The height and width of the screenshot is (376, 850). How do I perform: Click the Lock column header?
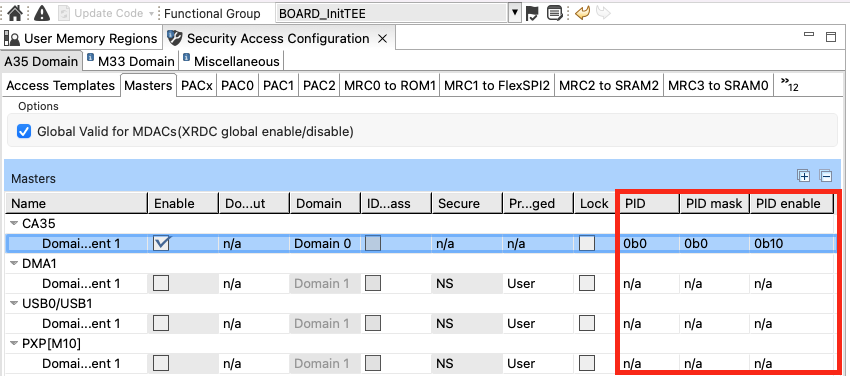(x=594, y=203)
